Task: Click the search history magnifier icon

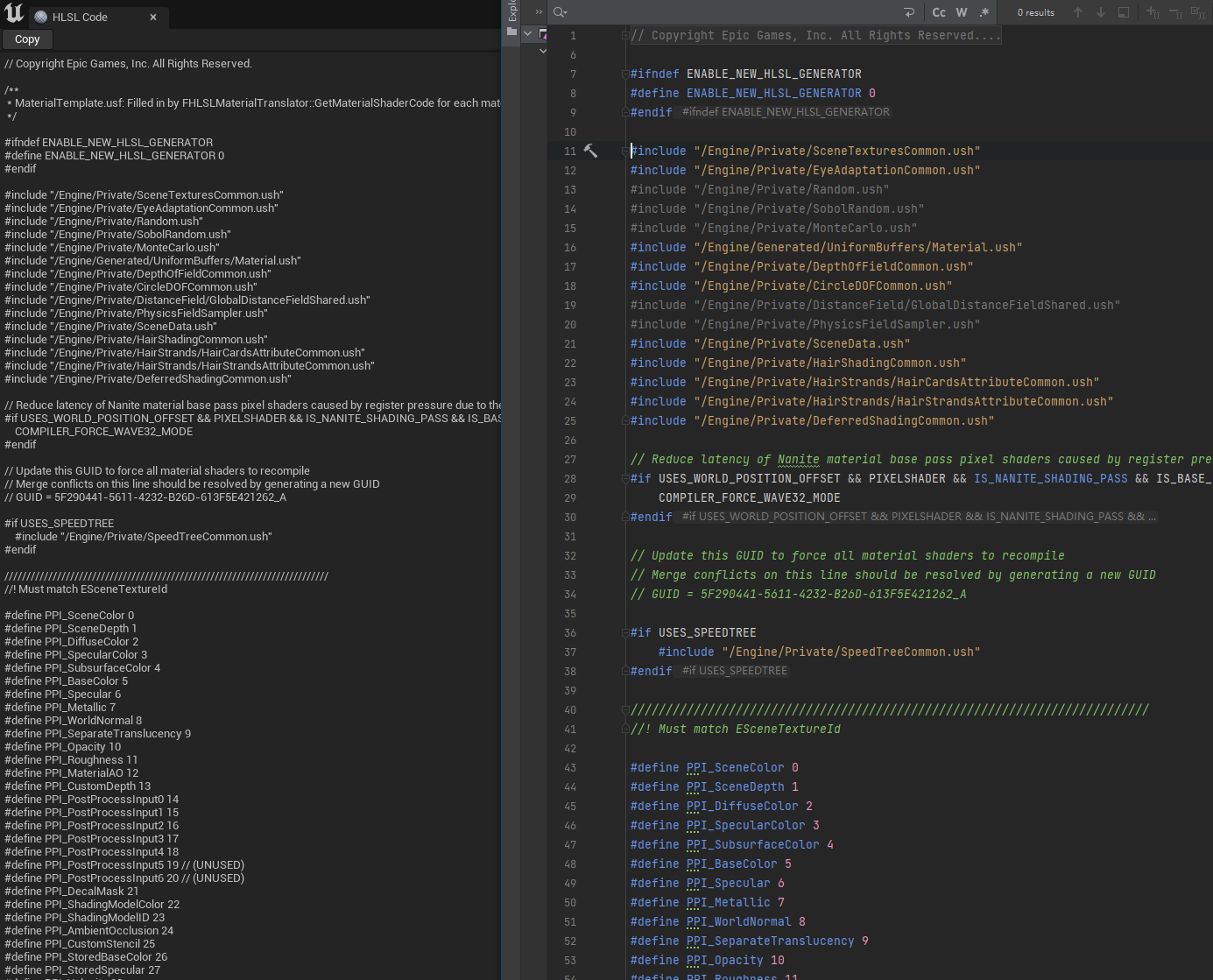Action: tap(561, 12)
